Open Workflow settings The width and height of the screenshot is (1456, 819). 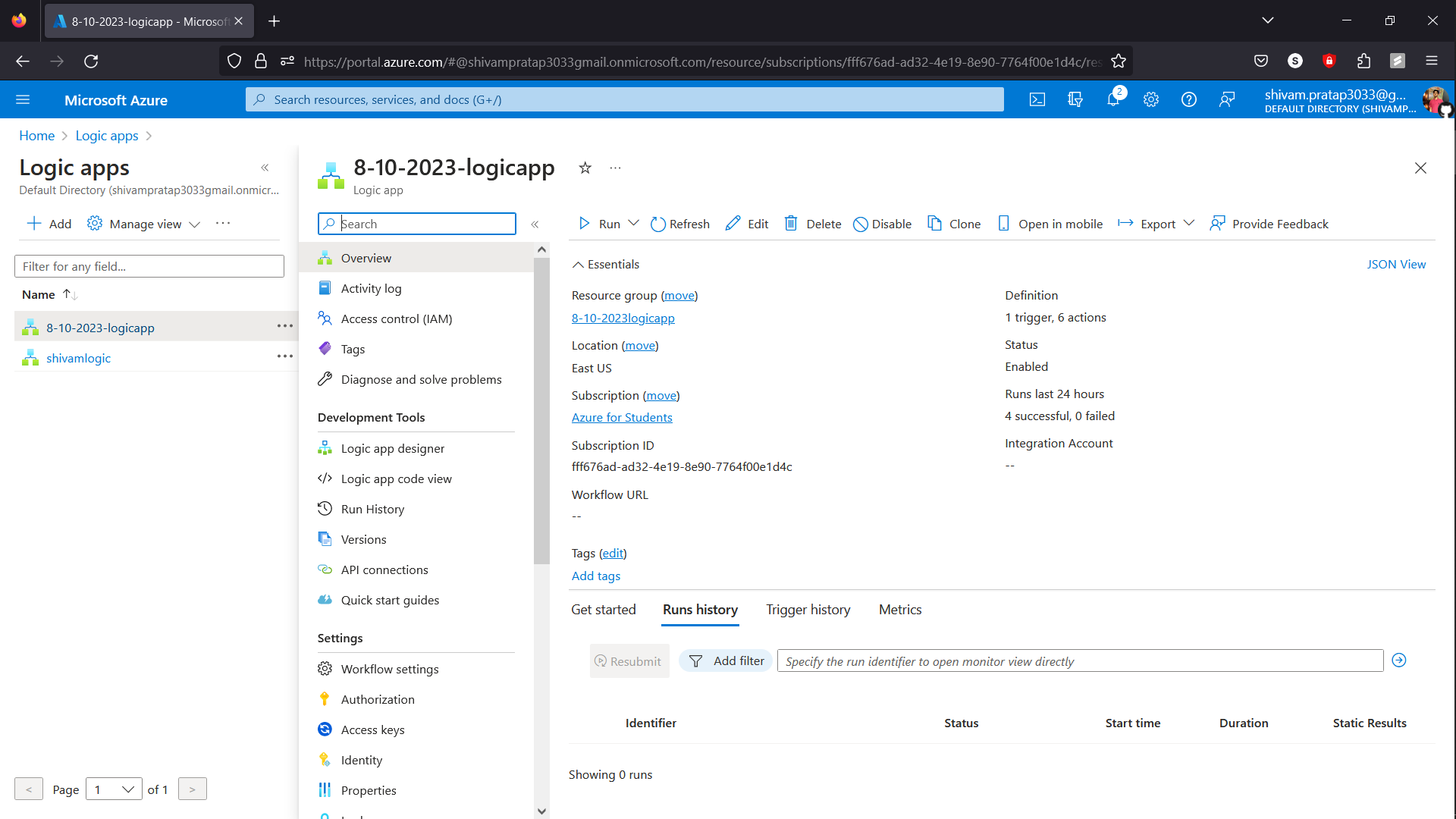coord(389,669)
